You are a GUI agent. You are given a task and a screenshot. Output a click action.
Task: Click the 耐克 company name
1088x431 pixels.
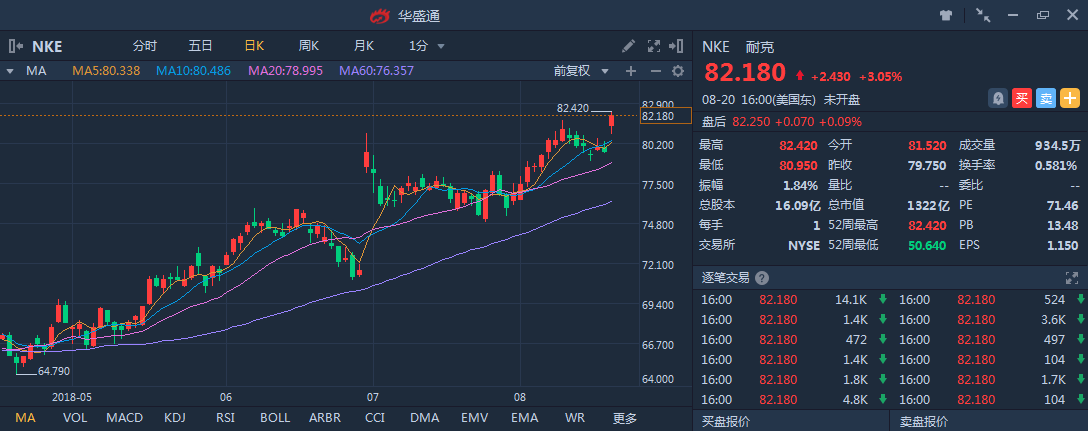760,47
